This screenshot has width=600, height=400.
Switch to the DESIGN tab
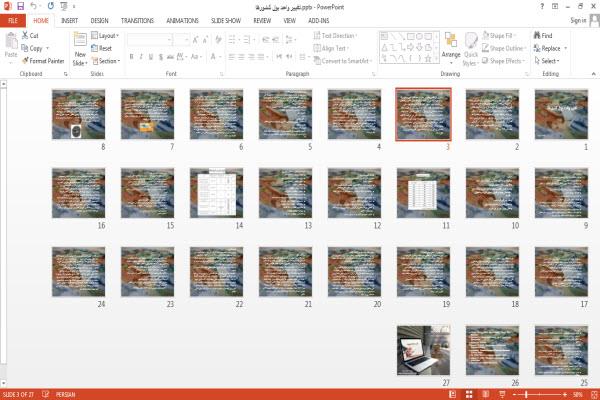tap(99, 21)
